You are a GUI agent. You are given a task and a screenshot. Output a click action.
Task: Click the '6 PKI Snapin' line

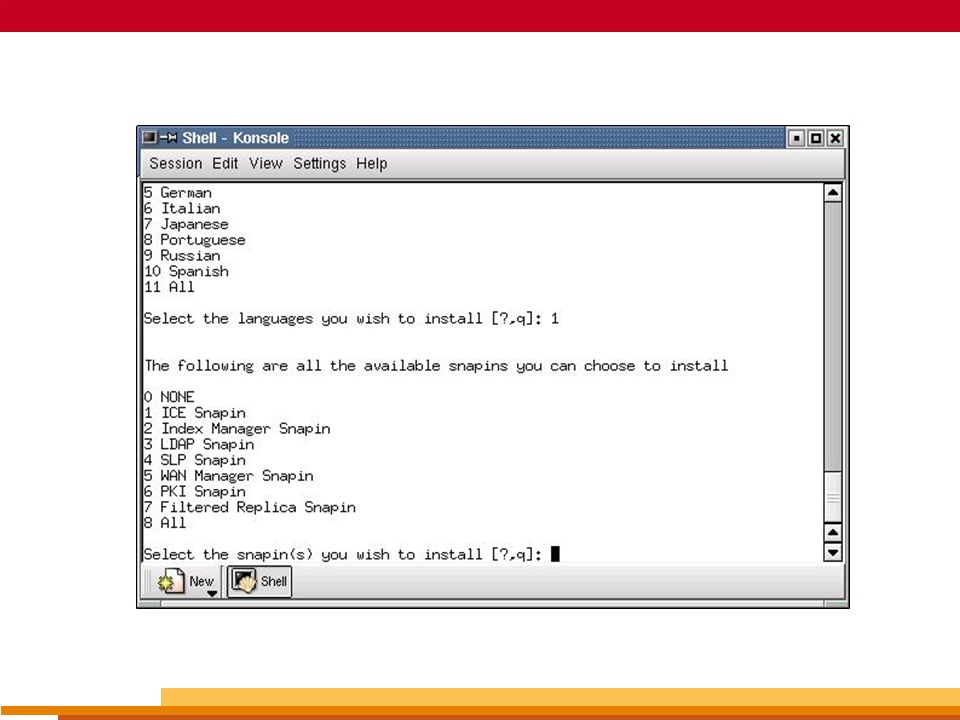click(195, 492)
